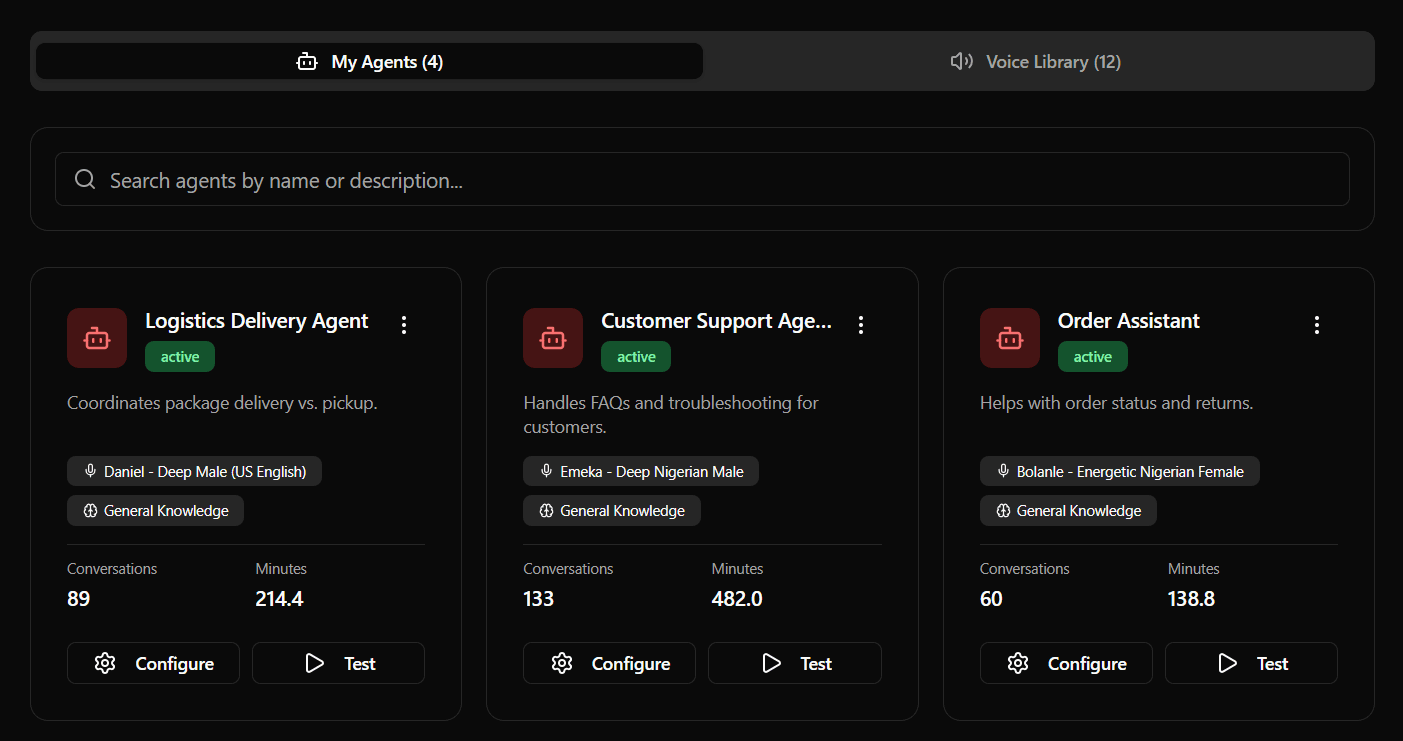This screenshot has width=1403, height=741.
Task: Open Logistics Delivery Agent three-dot menu
Action: [x=404, y=324]
